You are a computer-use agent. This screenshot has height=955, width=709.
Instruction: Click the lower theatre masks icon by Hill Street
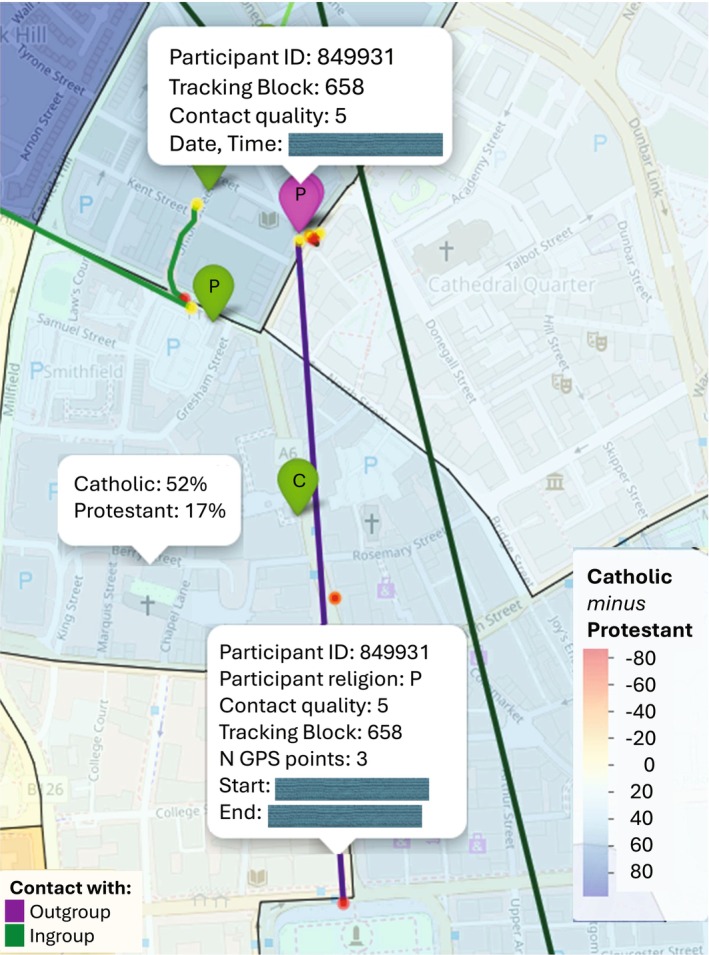561,382
